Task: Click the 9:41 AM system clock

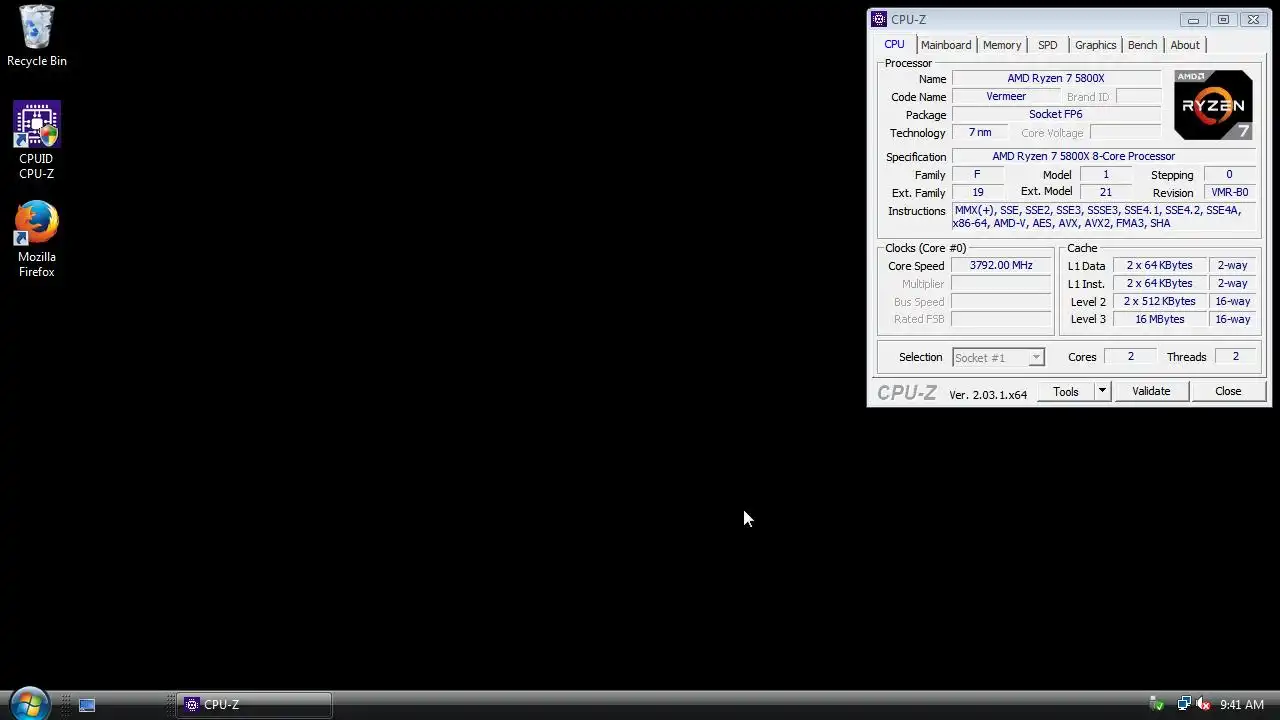Action: point(1242,705)
